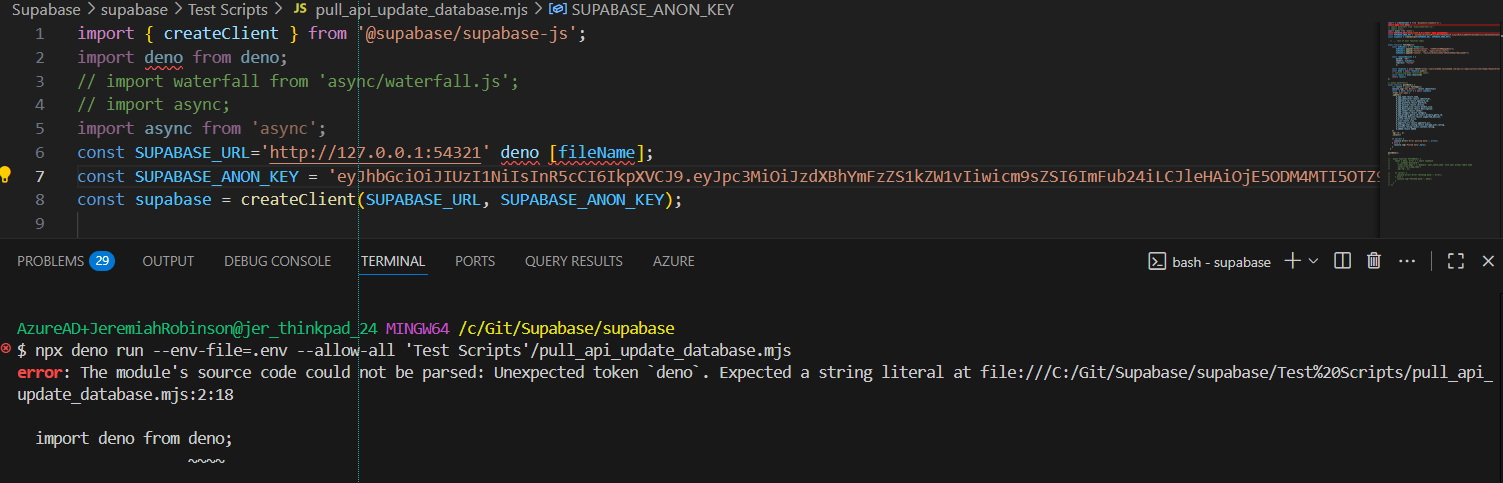Click line number 1 in the gutter

[x=39, y=34]
